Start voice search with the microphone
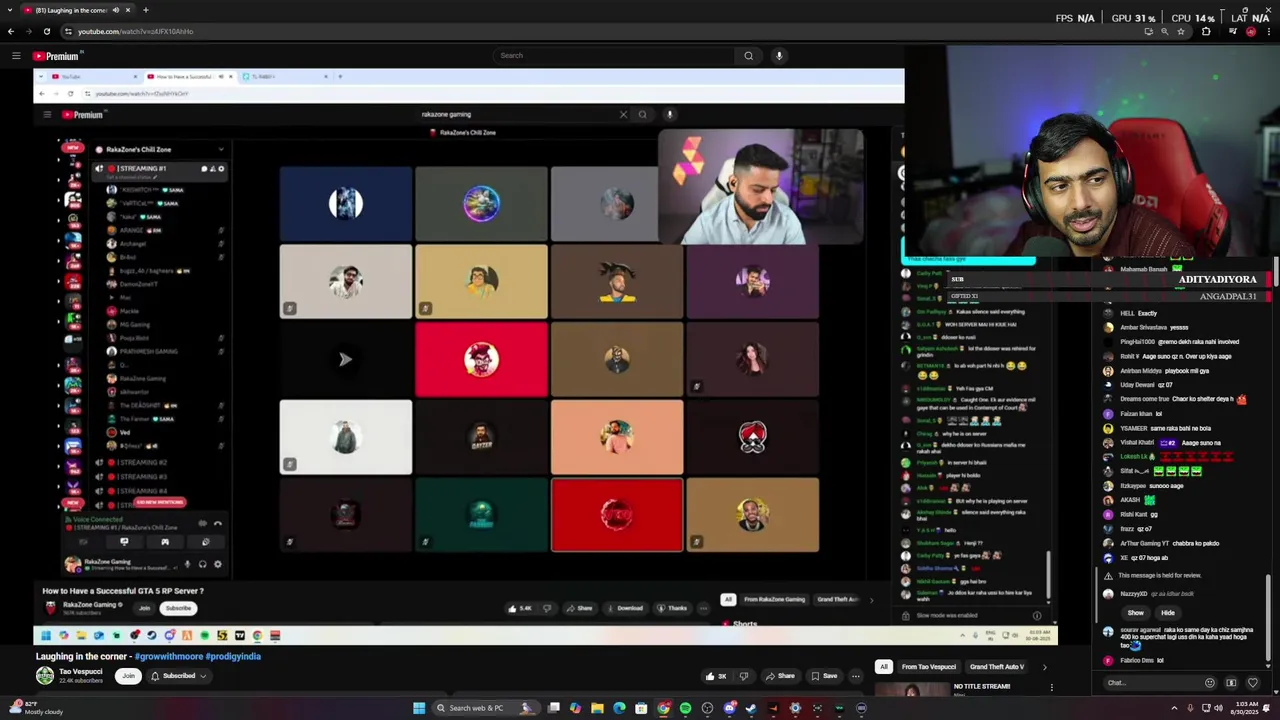Image resolution: width=1280 pixels, height=720 pixels. [779, 56]
